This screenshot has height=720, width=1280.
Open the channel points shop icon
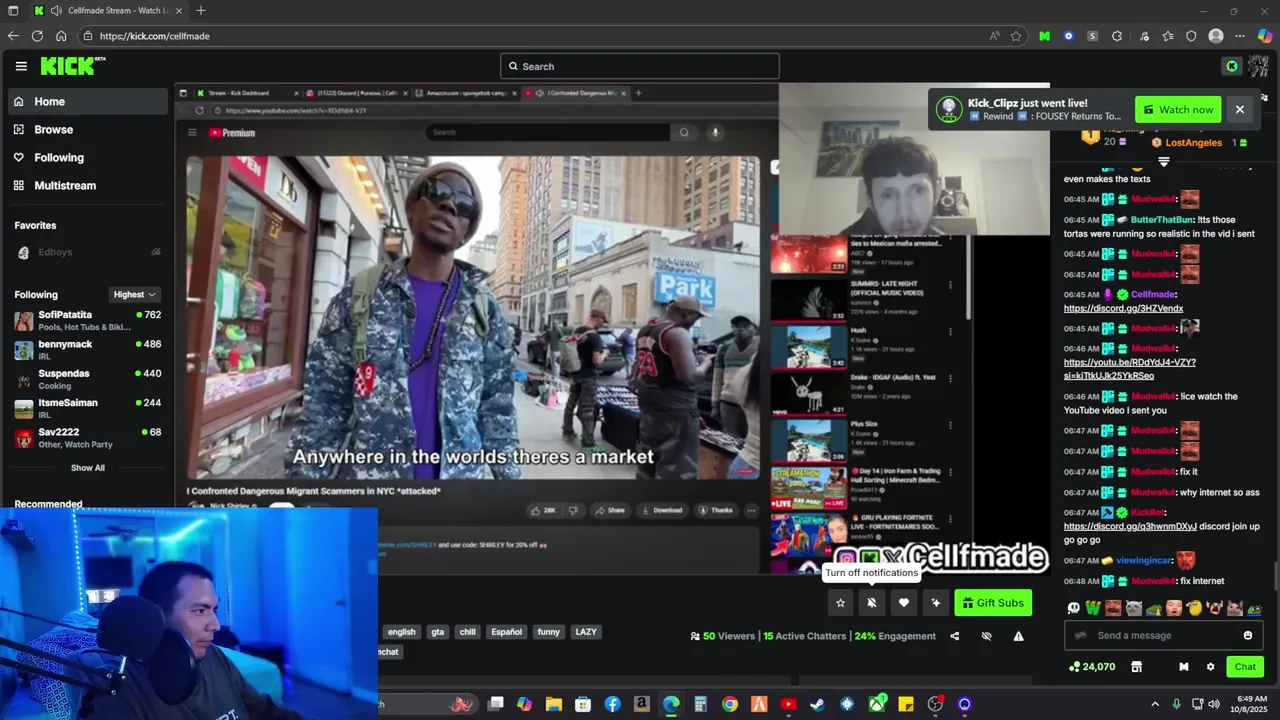[1136, 666]
